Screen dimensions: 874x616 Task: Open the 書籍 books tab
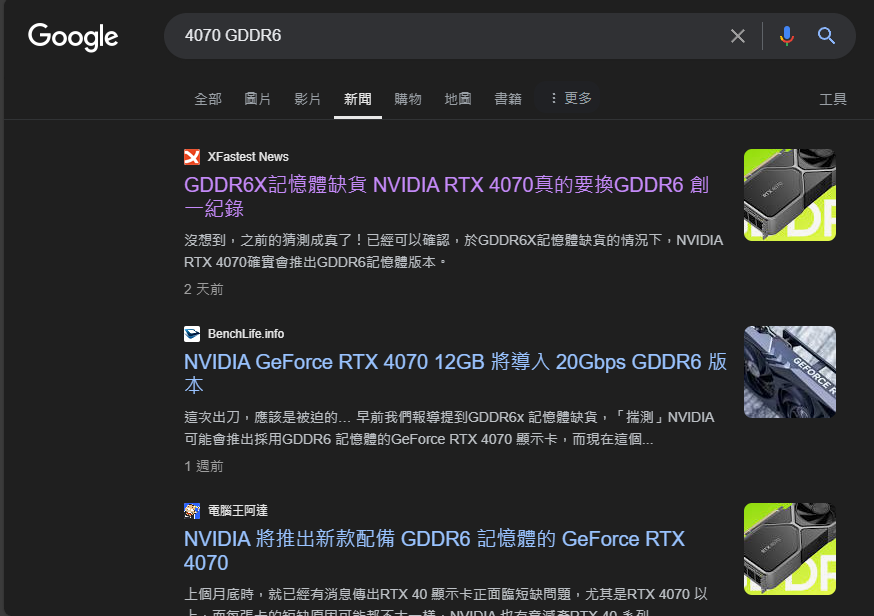click(x=508, y=99)
